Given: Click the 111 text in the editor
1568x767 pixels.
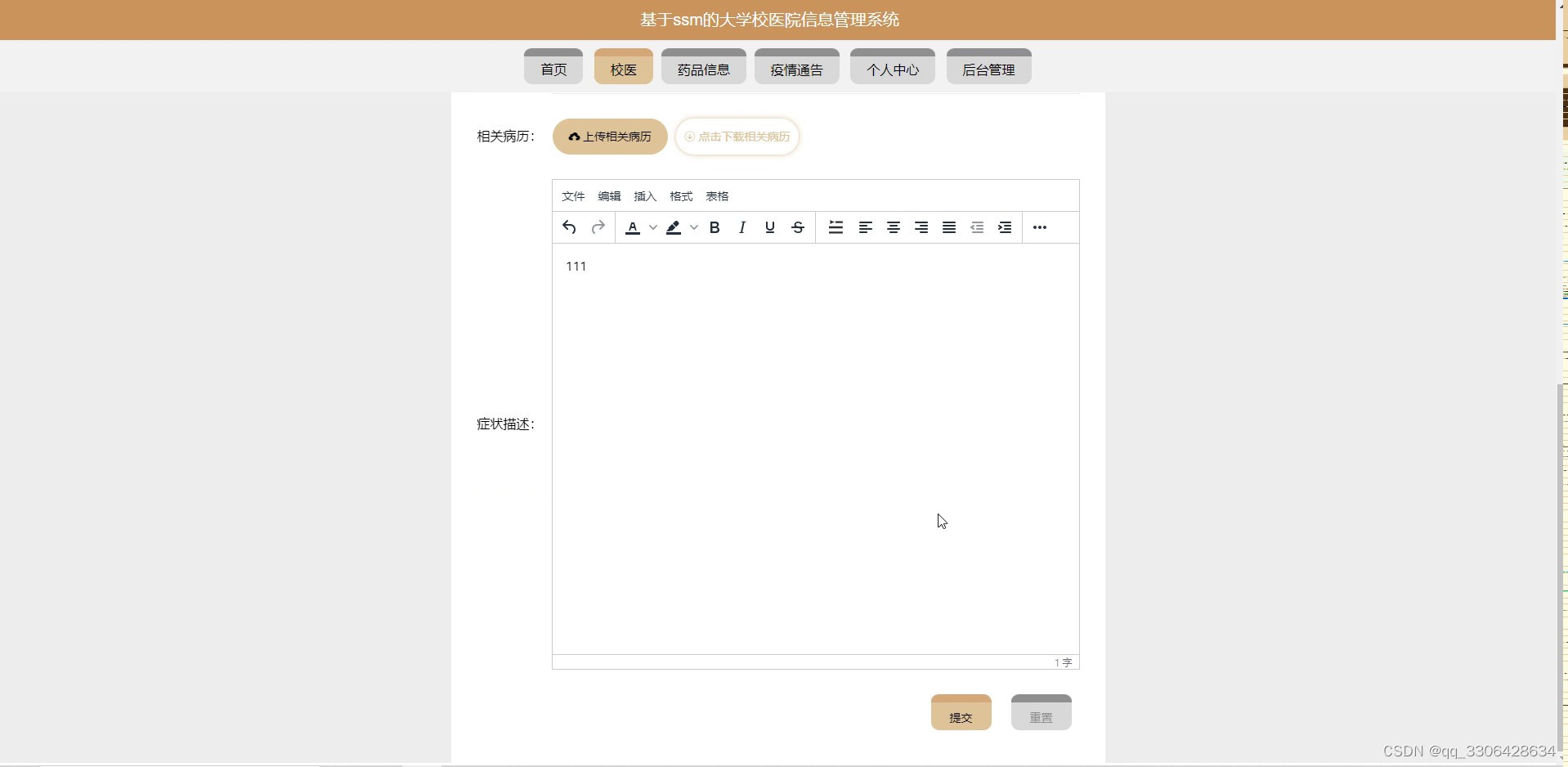Looking at the screenshot, I should (x=576, y=267).
